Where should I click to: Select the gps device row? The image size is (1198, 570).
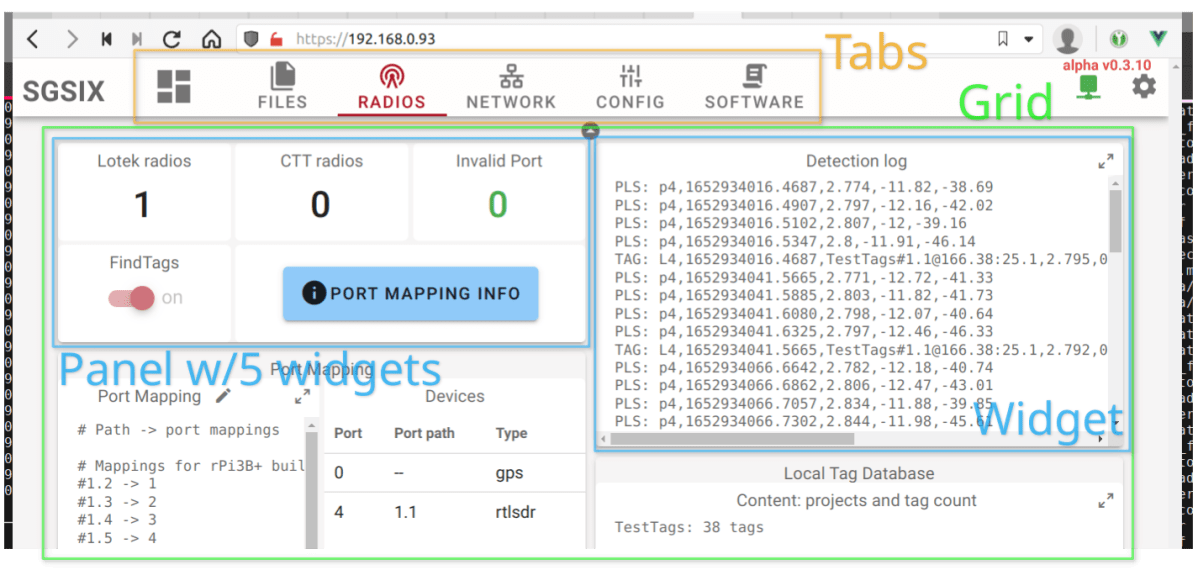[x=455, y=473]
